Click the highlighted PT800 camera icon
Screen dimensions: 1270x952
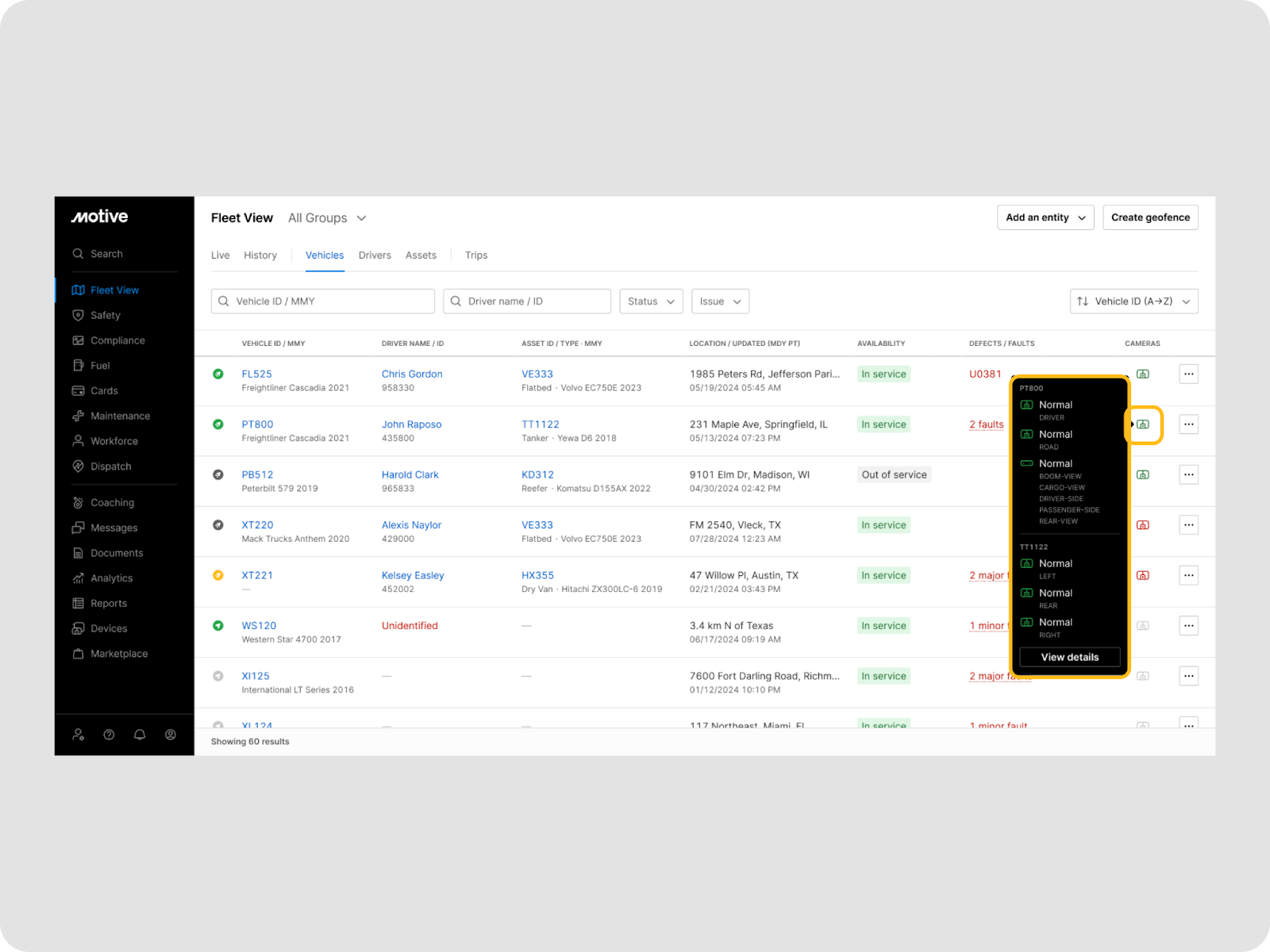pyautogui.click(x=1143, y=424)
